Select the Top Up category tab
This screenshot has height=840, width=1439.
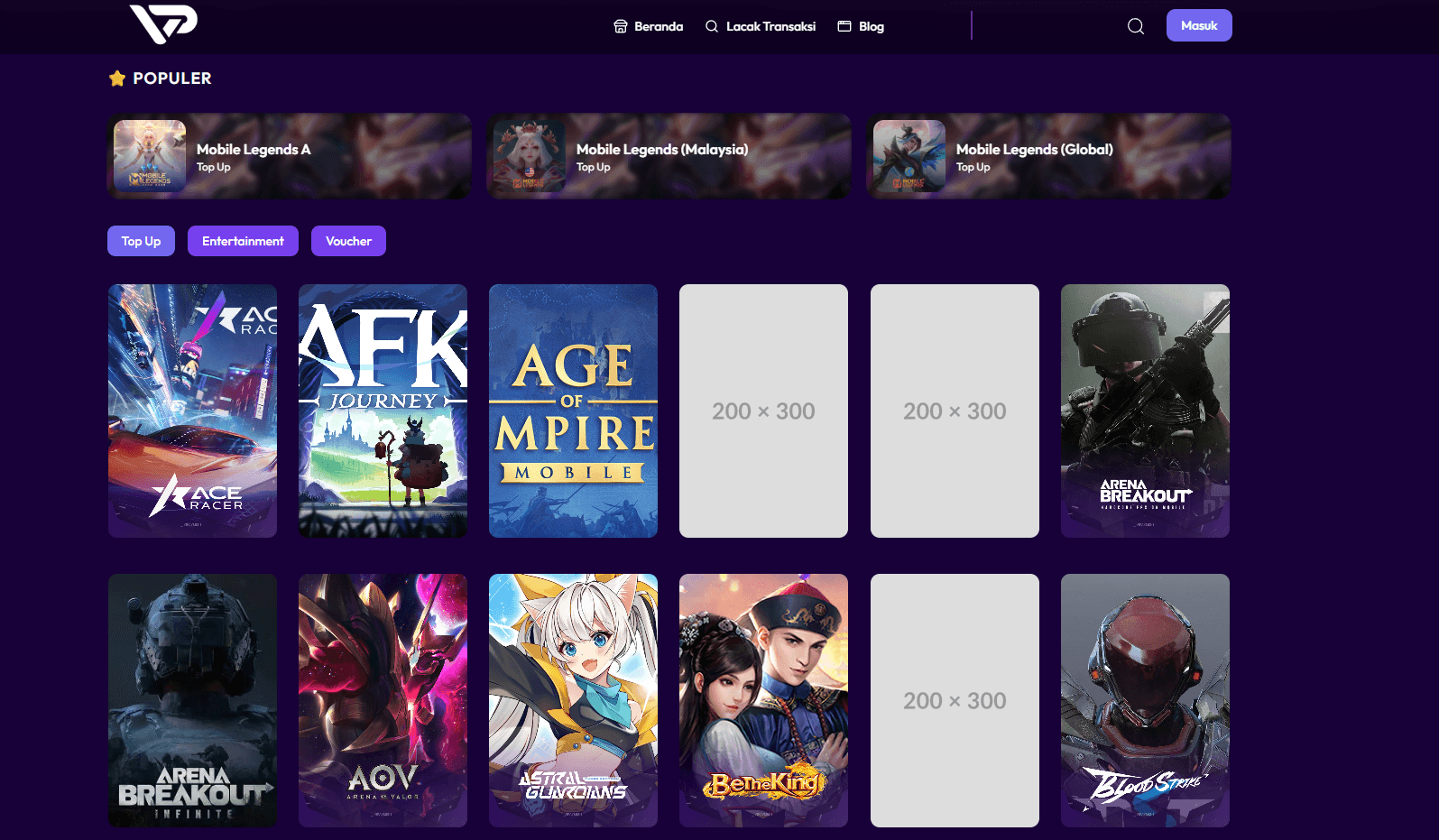coord(141,241)
